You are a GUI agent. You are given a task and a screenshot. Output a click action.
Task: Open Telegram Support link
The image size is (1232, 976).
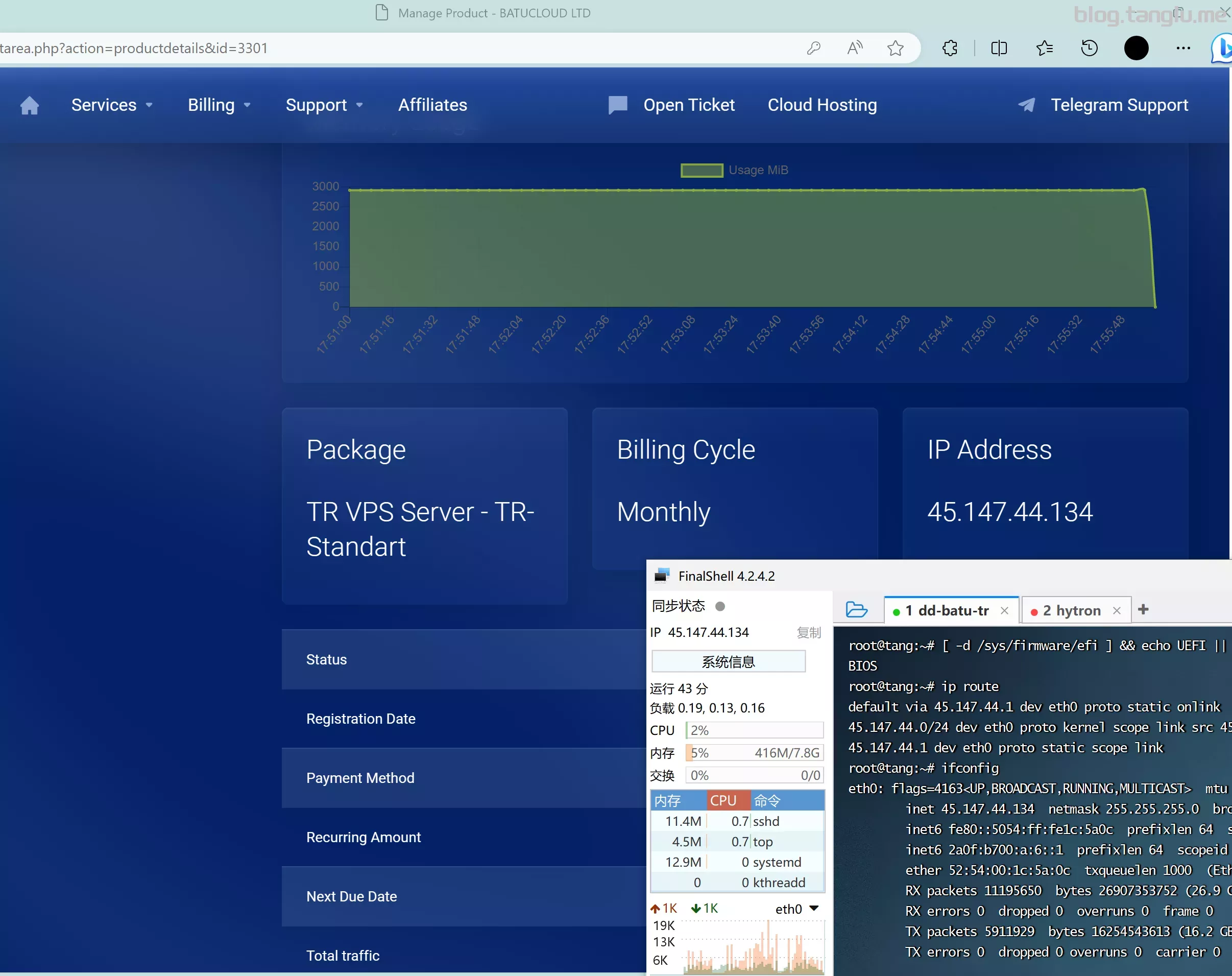click(x=1119, y=105)
